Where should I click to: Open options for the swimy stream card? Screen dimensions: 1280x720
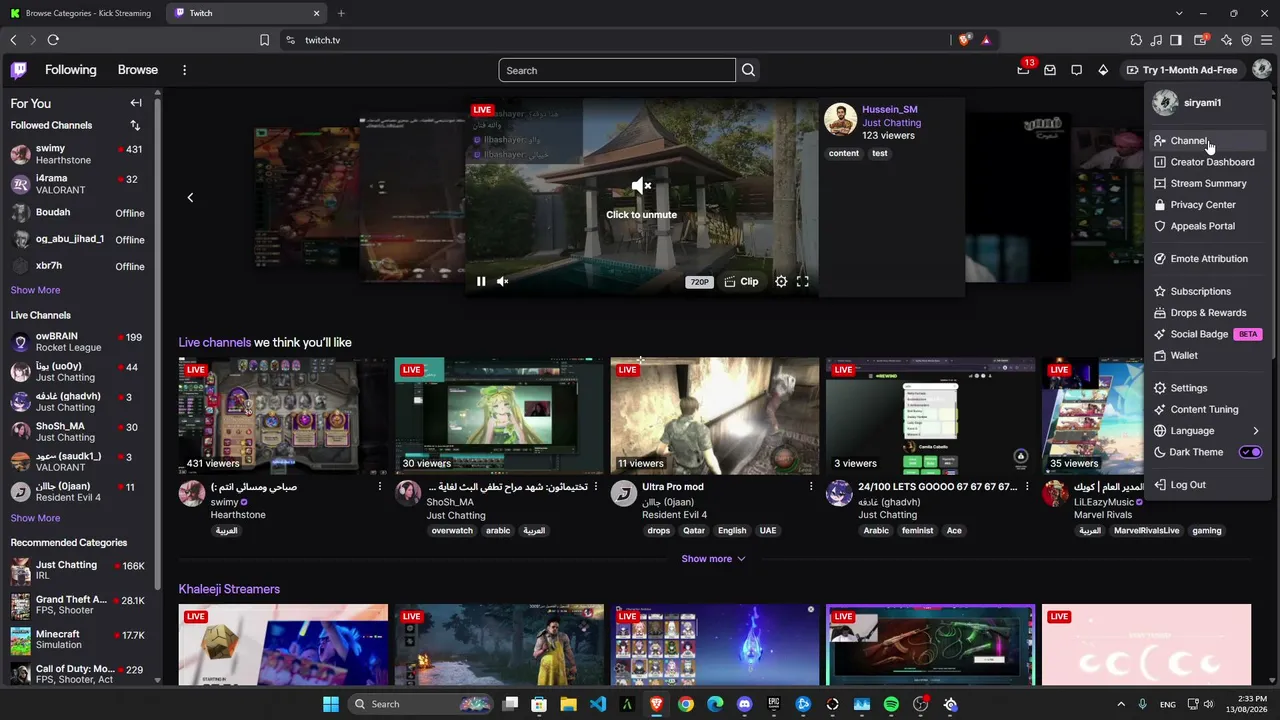click(379, 487)
